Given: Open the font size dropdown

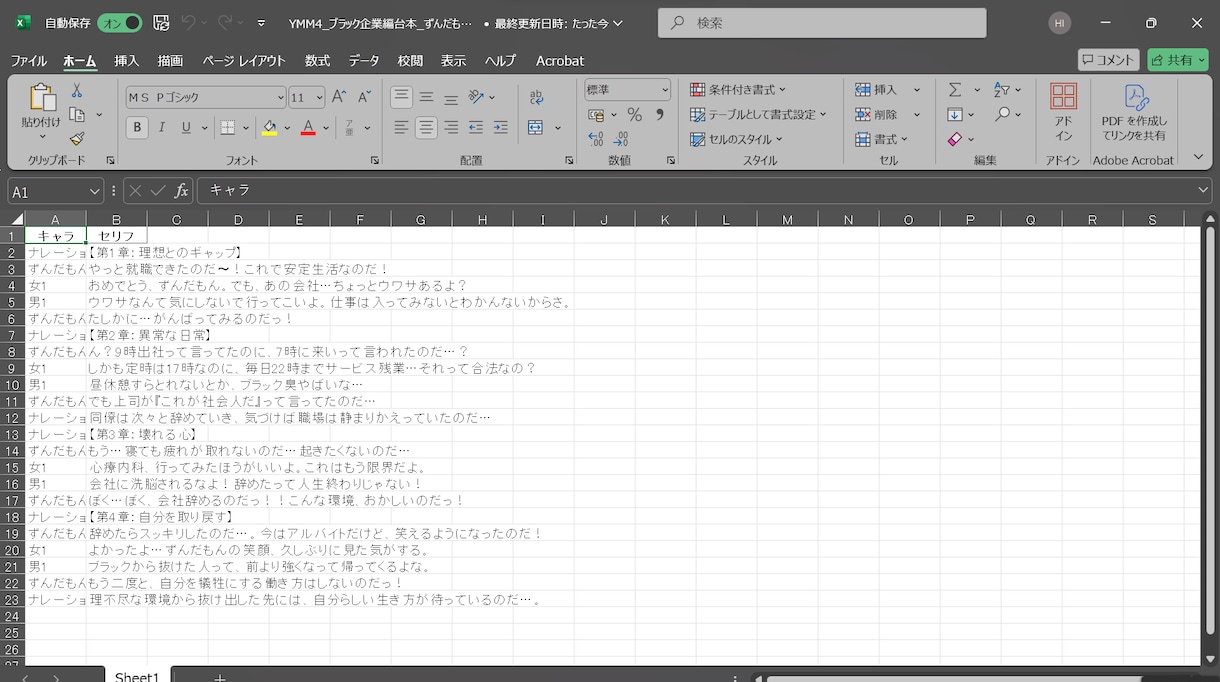Looking at the screenshot, I should click(319, 97).
